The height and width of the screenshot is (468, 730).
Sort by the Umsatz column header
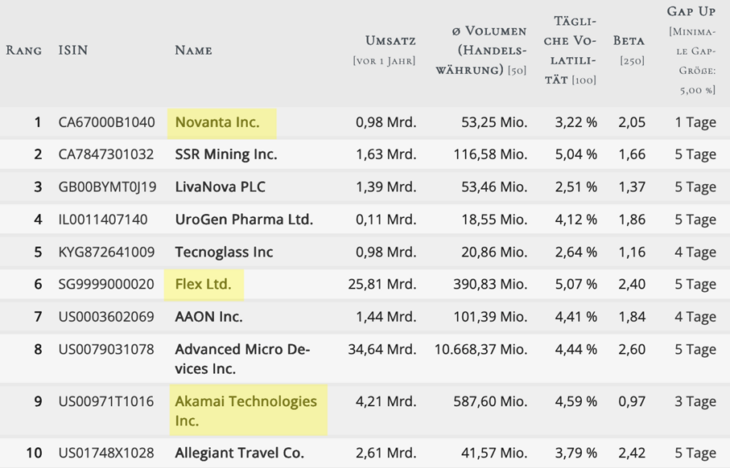point(390,41)
